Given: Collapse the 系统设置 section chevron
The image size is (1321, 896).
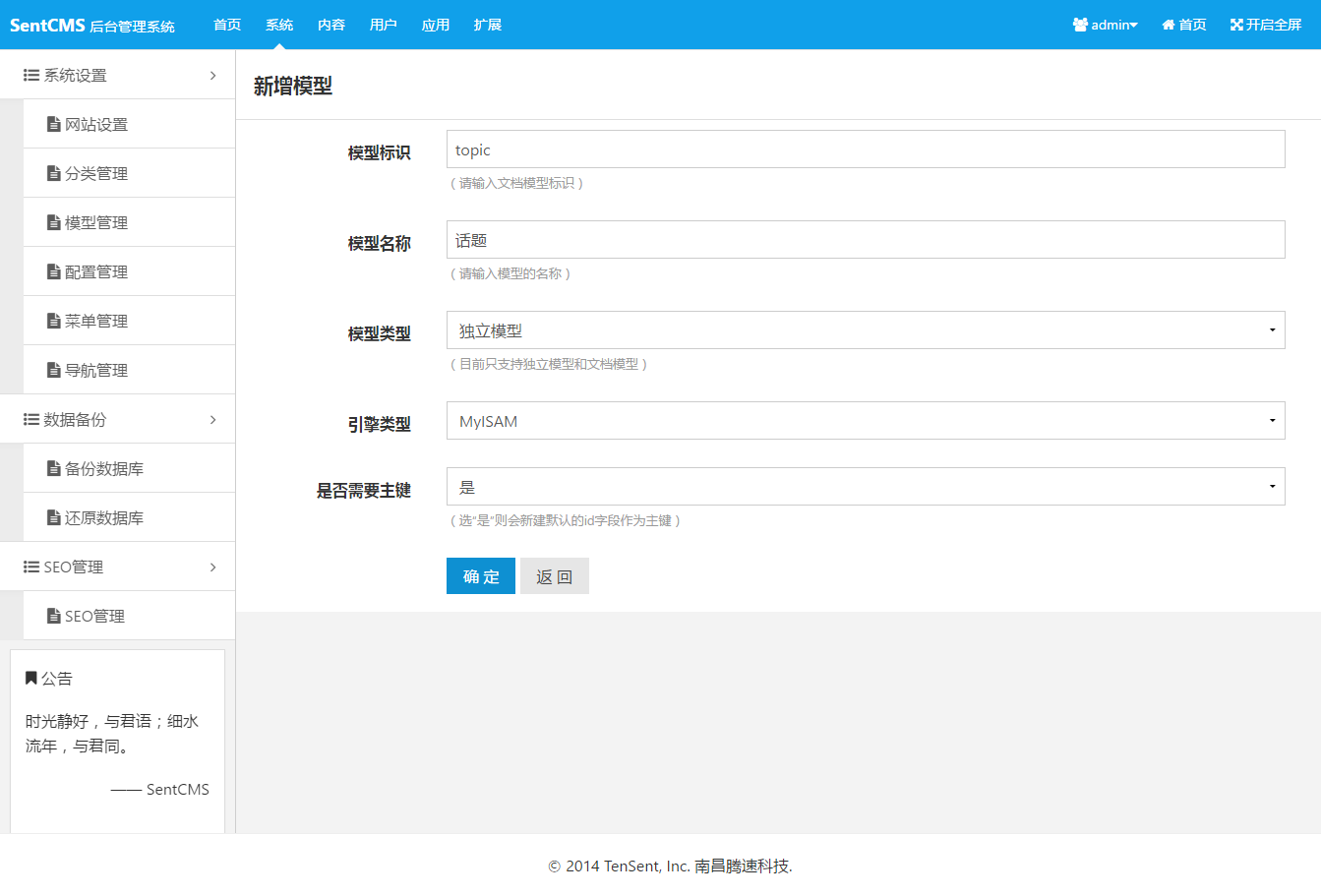Looking at the screenshot, I should coord(213,75).
